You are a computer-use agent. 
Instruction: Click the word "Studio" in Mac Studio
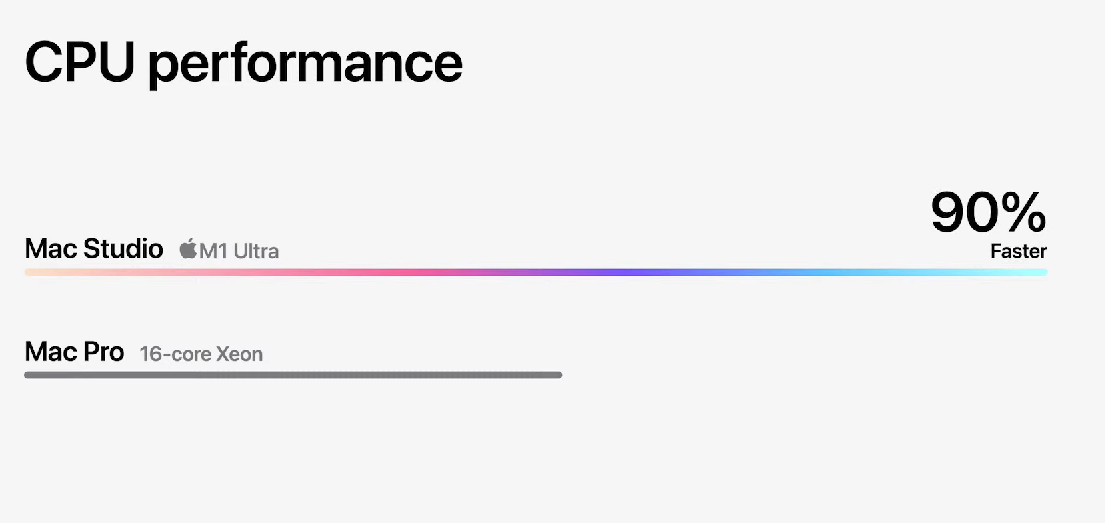pos(123,249)
